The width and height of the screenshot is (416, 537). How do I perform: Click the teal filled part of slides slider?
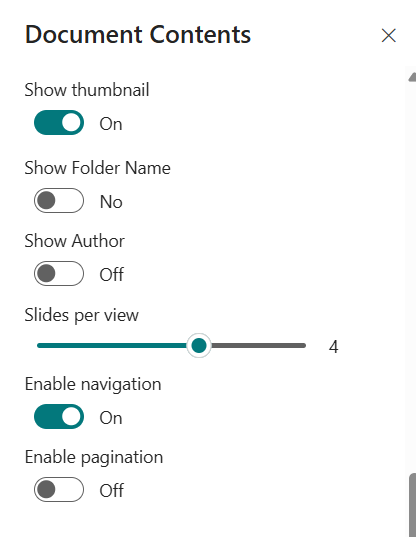coord(112,346)
